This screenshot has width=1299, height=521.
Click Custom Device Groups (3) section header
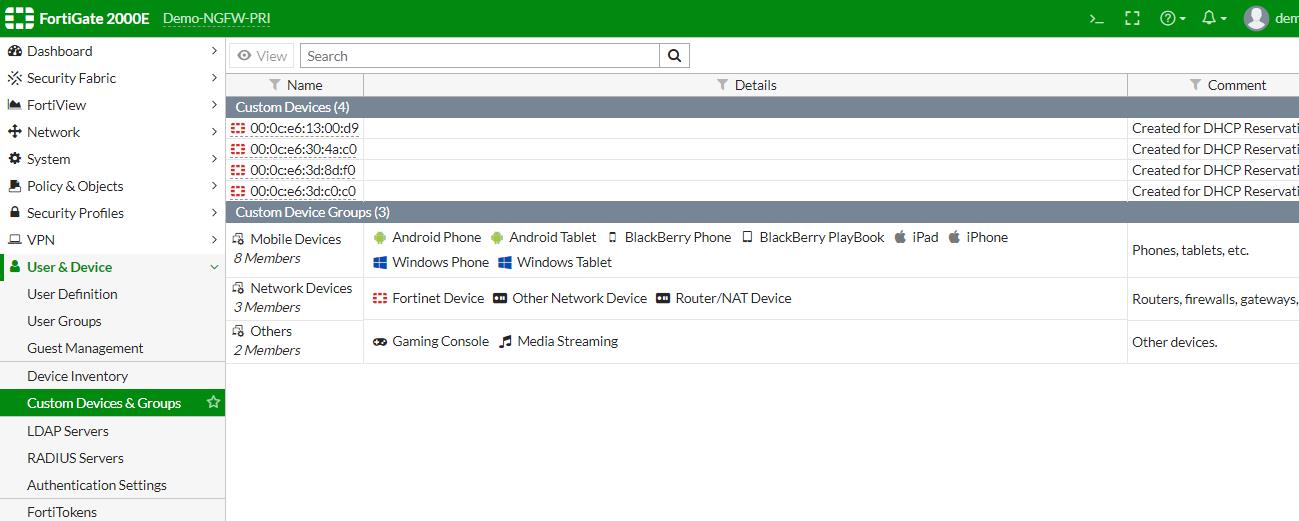(762, 212)
